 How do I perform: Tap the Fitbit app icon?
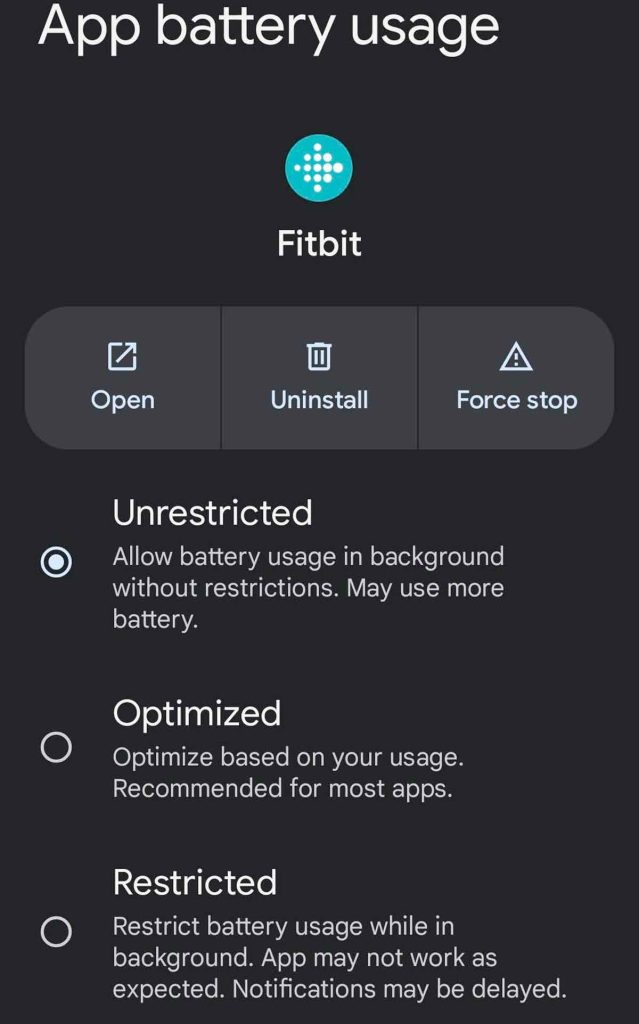tap(319, 167)
